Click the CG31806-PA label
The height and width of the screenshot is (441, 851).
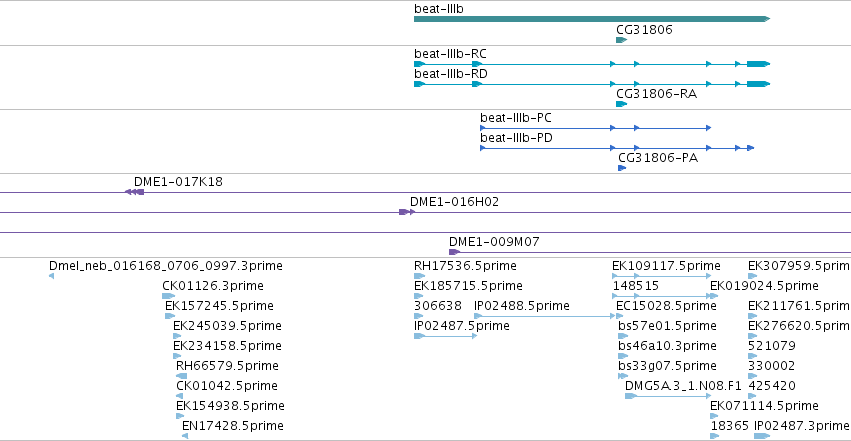tap(658, 158)
